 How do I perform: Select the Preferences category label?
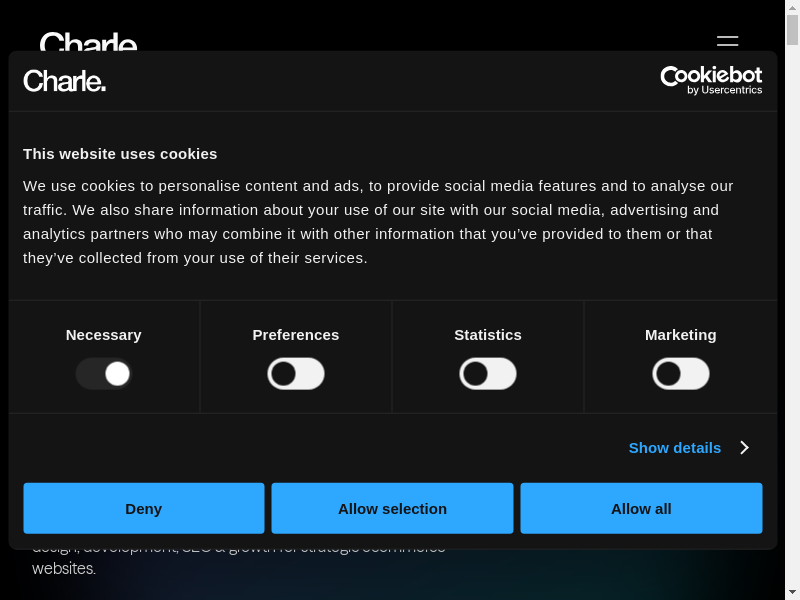pos(296,335)
